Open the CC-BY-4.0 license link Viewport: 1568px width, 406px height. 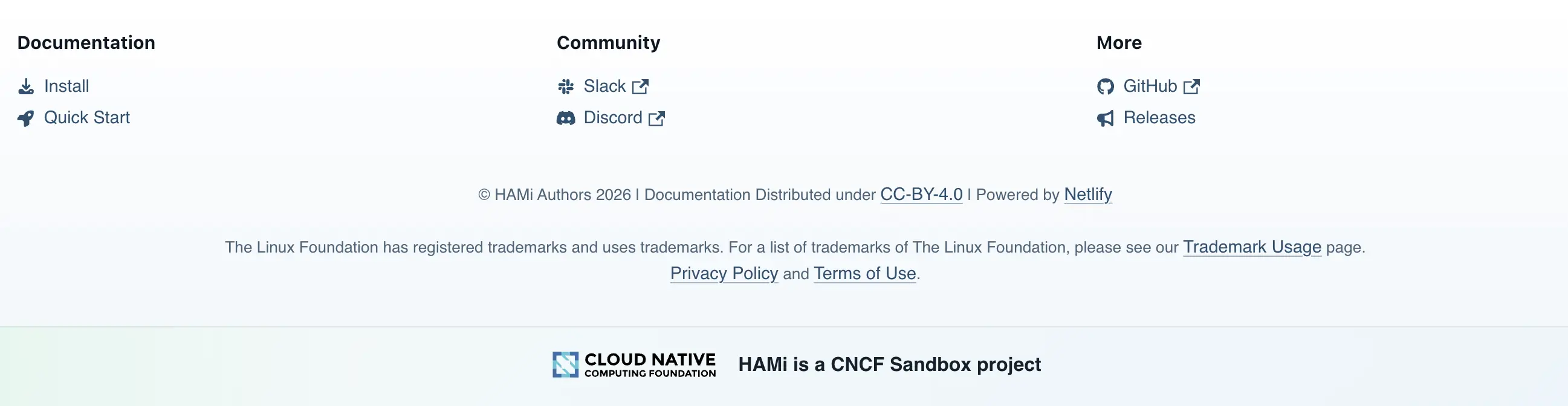click(x=921, y=195)
